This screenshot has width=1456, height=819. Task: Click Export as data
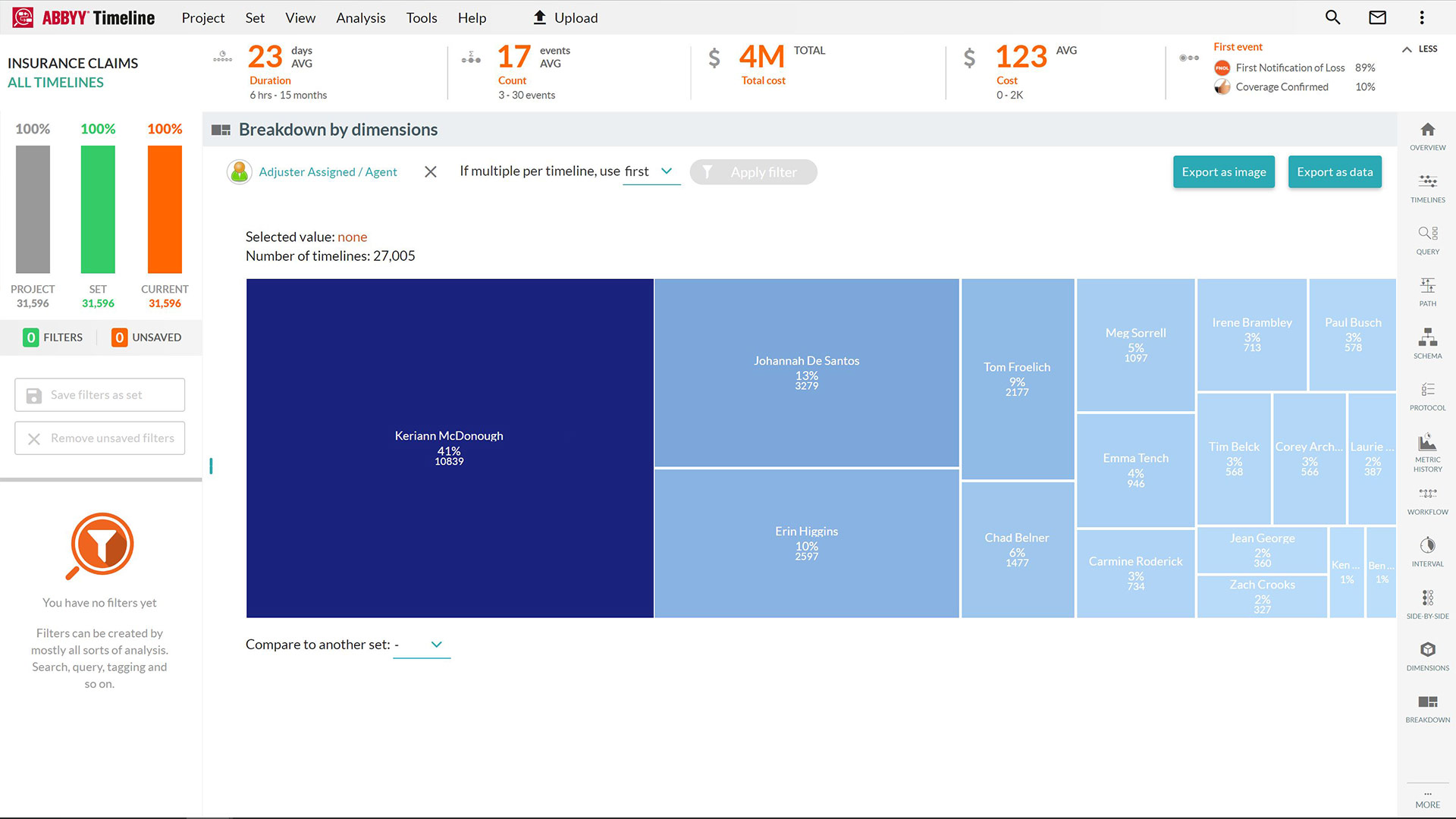(1335, 172)
